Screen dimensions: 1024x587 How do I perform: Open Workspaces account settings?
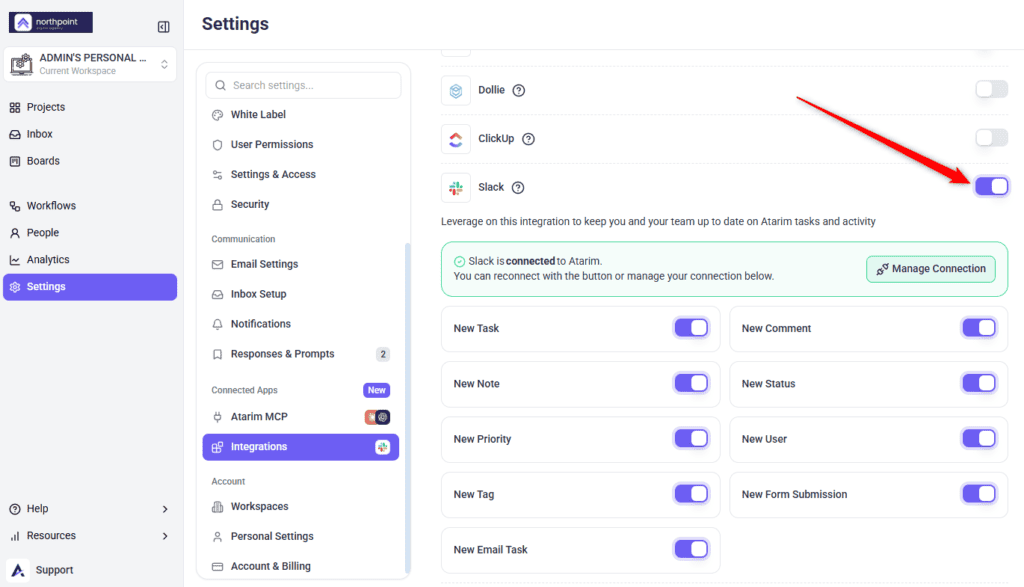[x=301, y=506]
